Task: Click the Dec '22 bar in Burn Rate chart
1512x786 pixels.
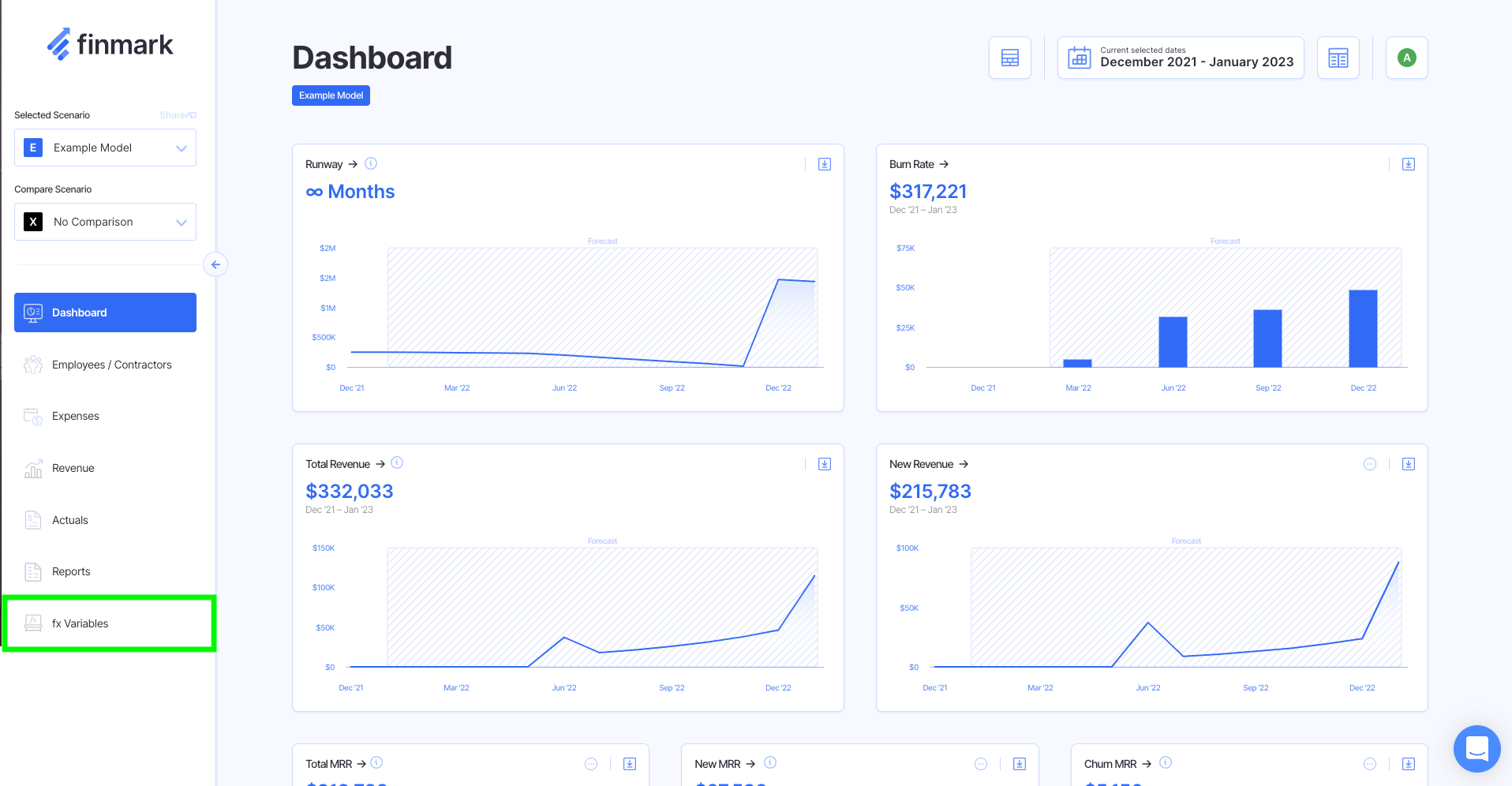Action: 1363,328
